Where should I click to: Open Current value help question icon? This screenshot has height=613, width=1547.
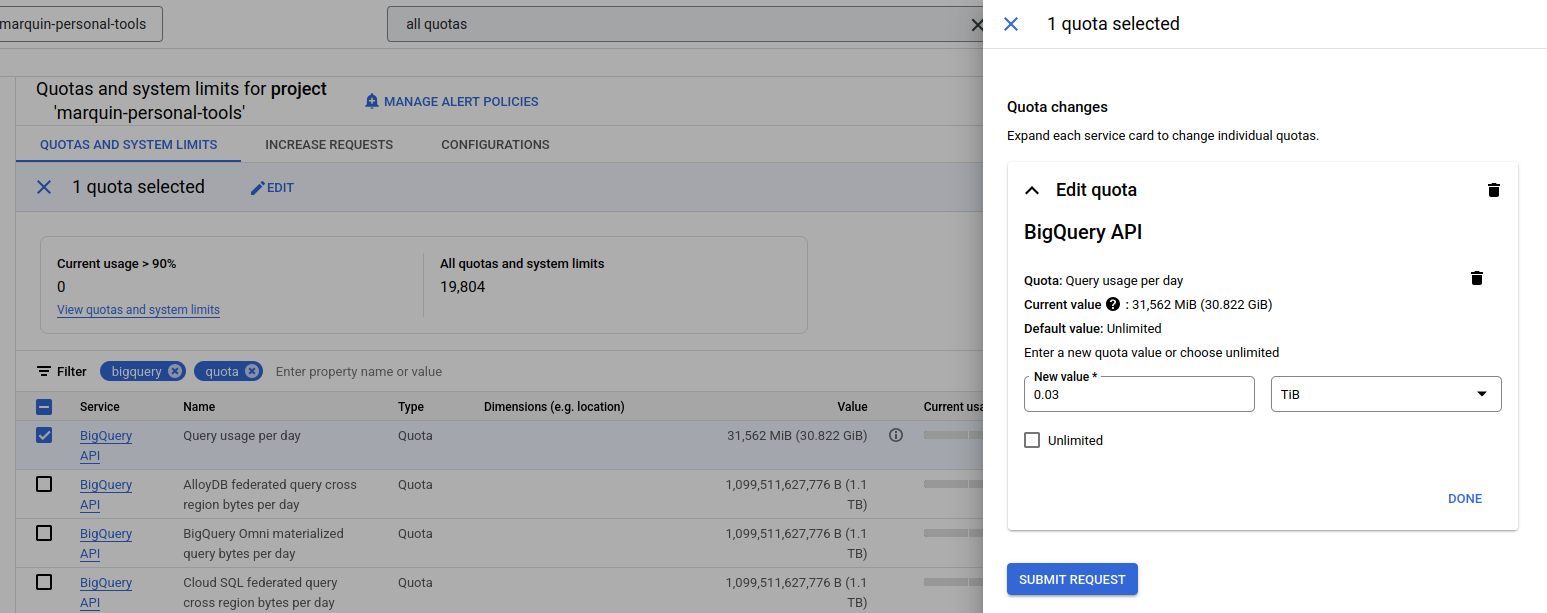tap(1112, 304)
